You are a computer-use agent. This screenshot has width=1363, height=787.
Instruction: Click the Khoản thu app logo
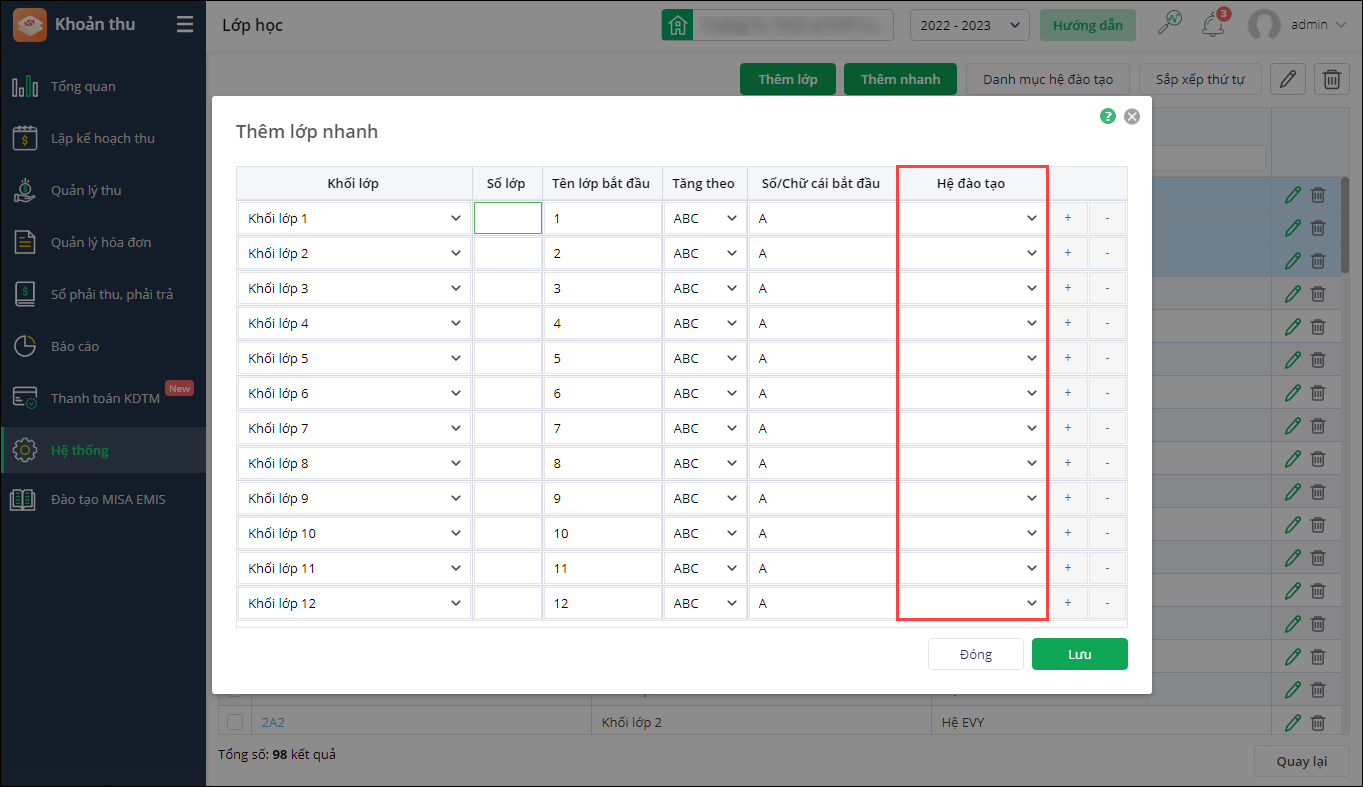tap(29, 25)
